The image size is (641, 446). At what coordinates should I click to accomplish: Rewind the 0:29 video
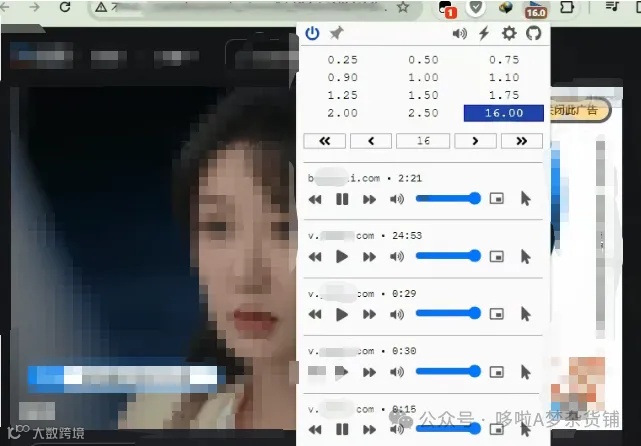click(x=315, y=314)
